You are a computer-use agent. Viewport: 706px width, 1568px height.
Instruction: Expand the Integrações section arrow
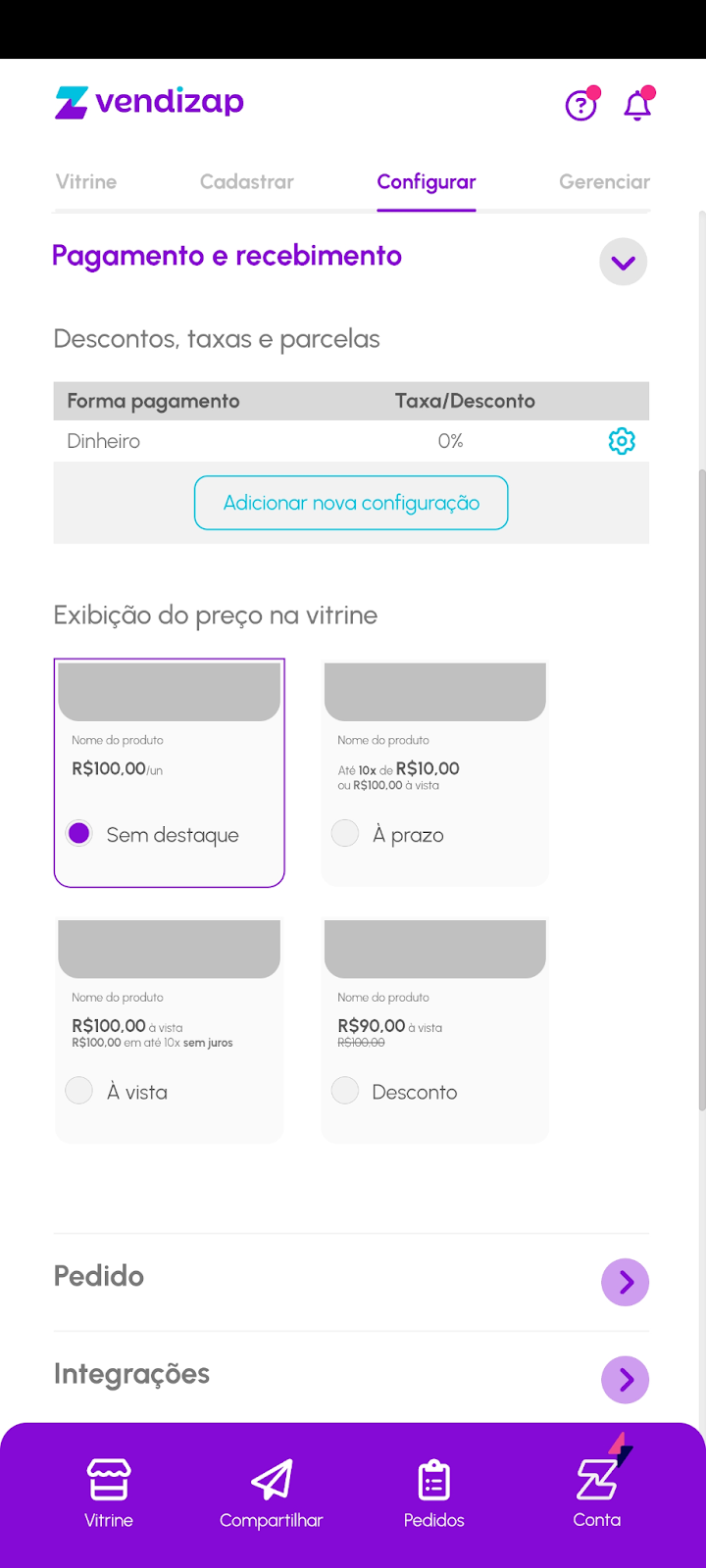pos(625,1380)
